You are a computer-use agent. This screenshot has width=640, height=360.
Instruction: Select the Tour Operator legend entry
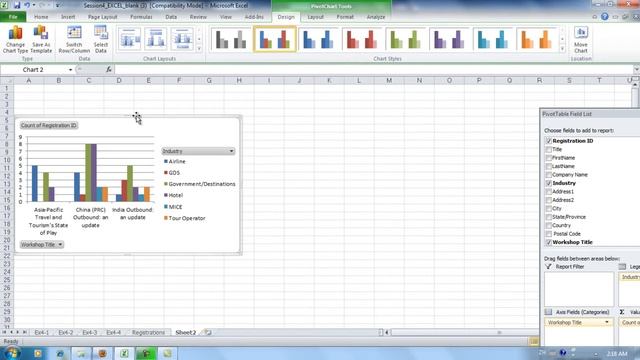point(185,218)
